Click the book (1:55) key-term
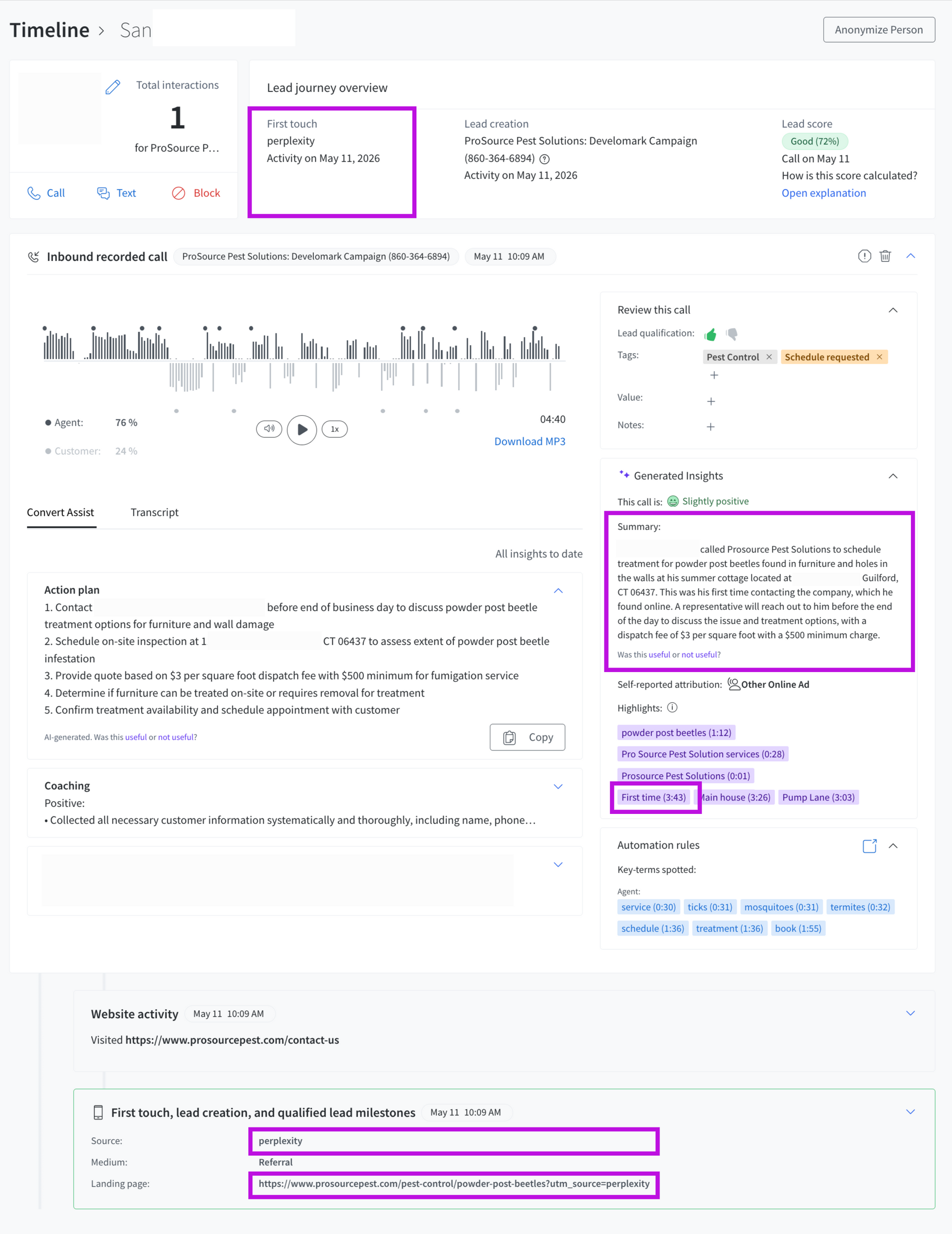 click(x=798, y=928)
